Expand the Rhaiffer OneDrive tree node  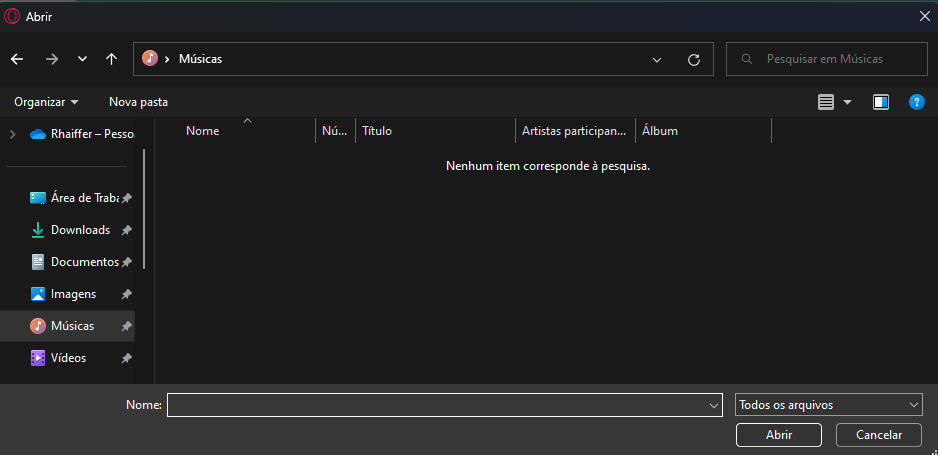tap(13, 134)
